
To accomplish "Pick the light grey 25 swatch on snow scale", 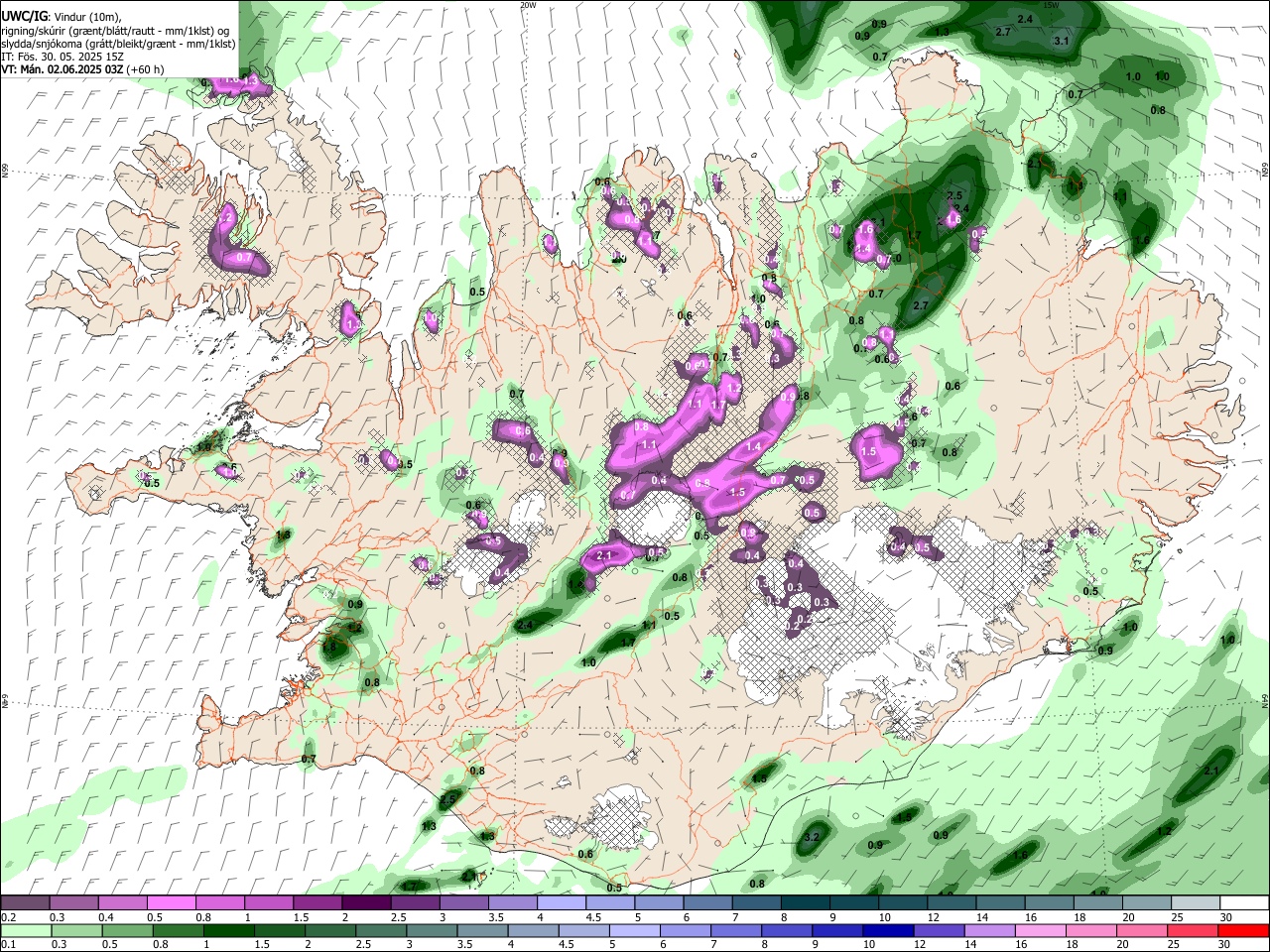I will click(1196, 903).
